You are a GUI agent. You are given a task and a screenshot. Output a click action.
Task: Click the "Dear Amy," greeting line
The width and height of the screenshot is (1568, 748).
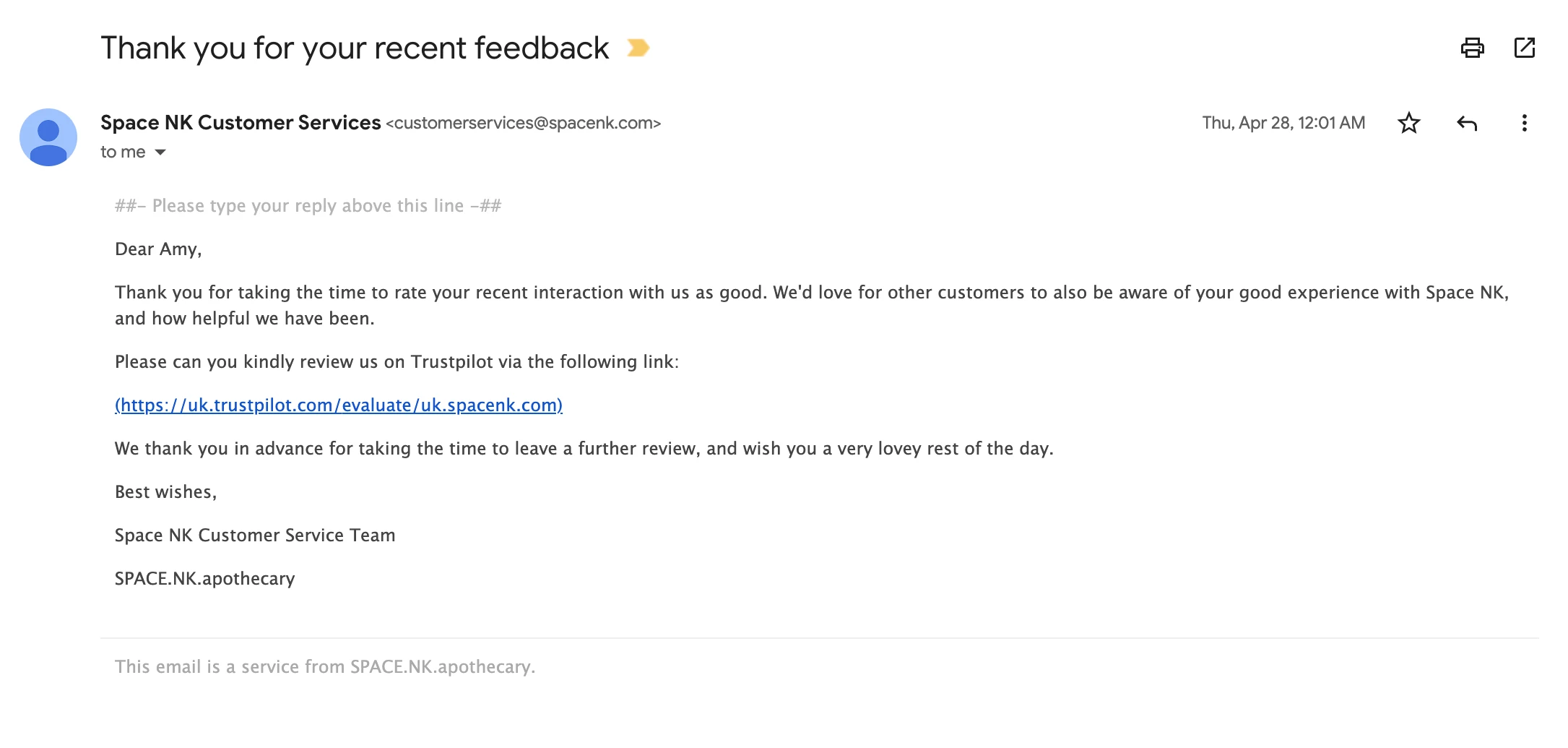158,249
